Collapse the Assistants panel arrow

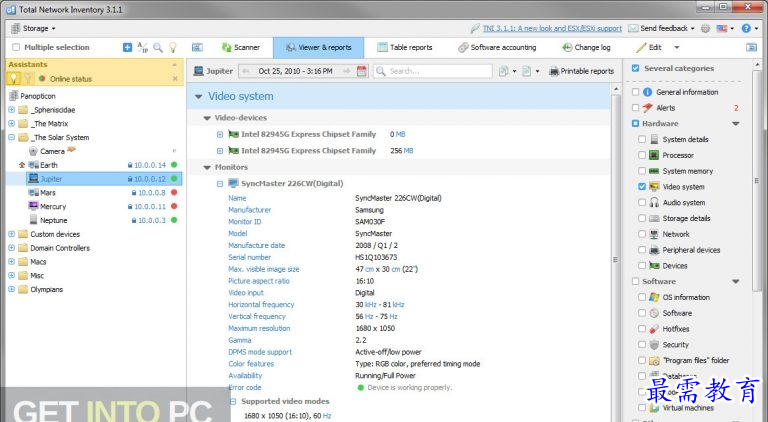[175, 65]
